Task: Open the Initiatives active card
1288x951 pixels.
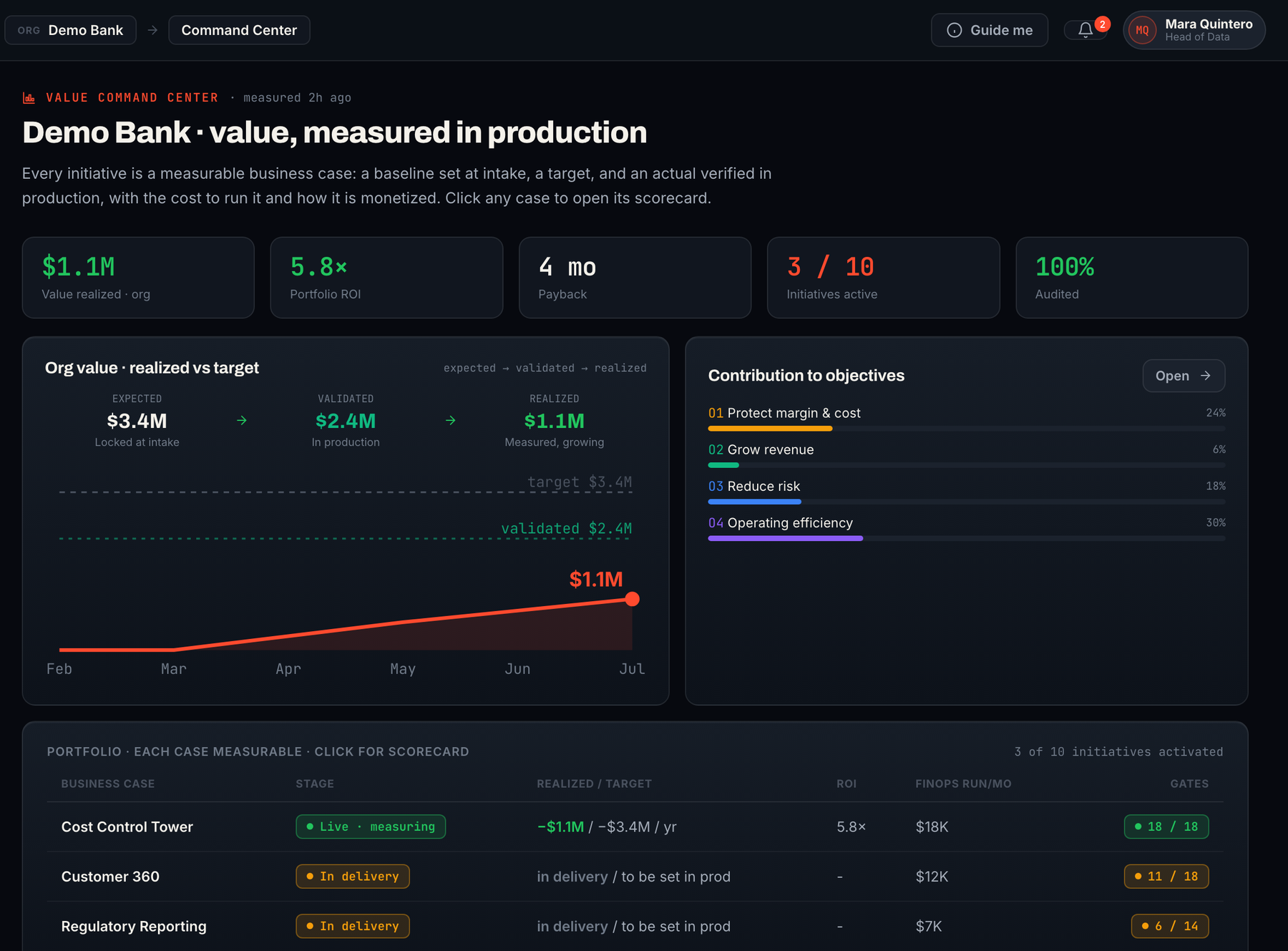Action: pos(883,278)
